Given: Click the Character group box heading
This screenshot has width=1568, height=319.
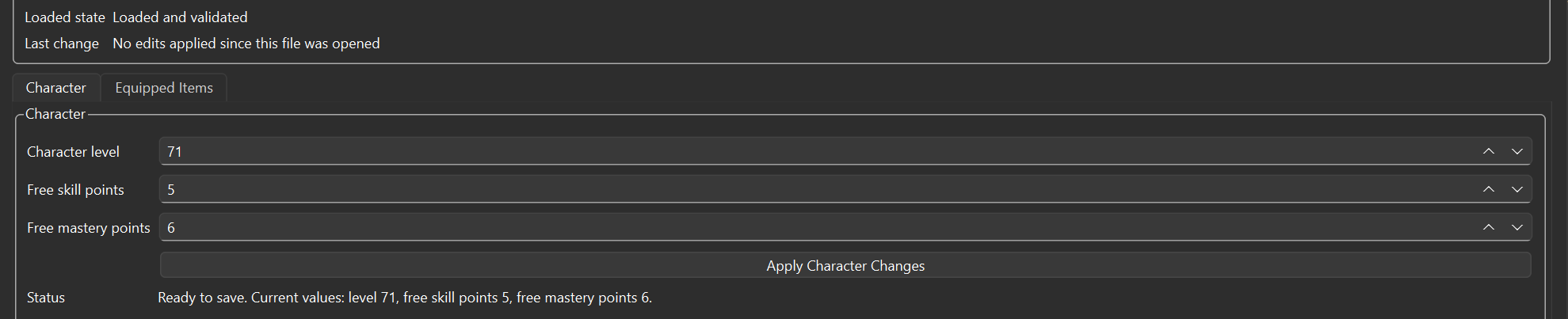Looking at the screenshot, I should pyautogui.click(x=55, y=114).
